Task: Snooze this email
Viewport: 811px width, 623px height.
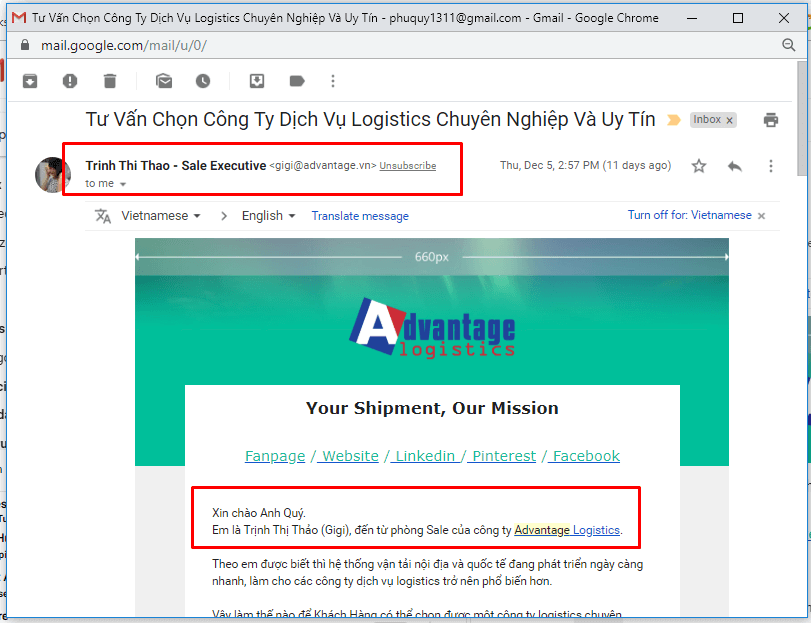Action: coord(205,81)
